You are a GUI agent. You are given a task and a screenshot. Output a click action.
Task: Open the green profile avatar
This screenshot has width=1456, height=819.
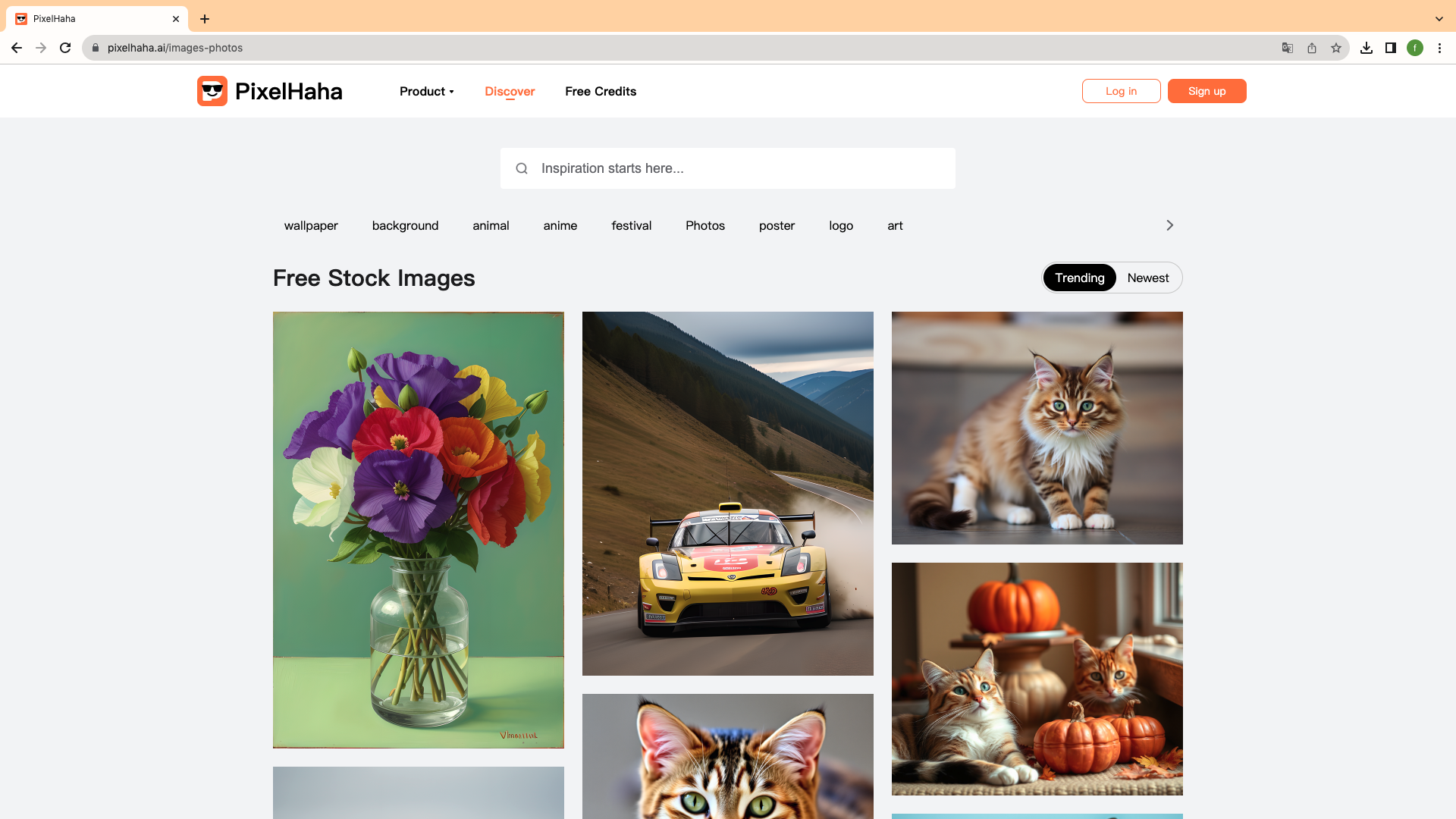[1415, 48]
